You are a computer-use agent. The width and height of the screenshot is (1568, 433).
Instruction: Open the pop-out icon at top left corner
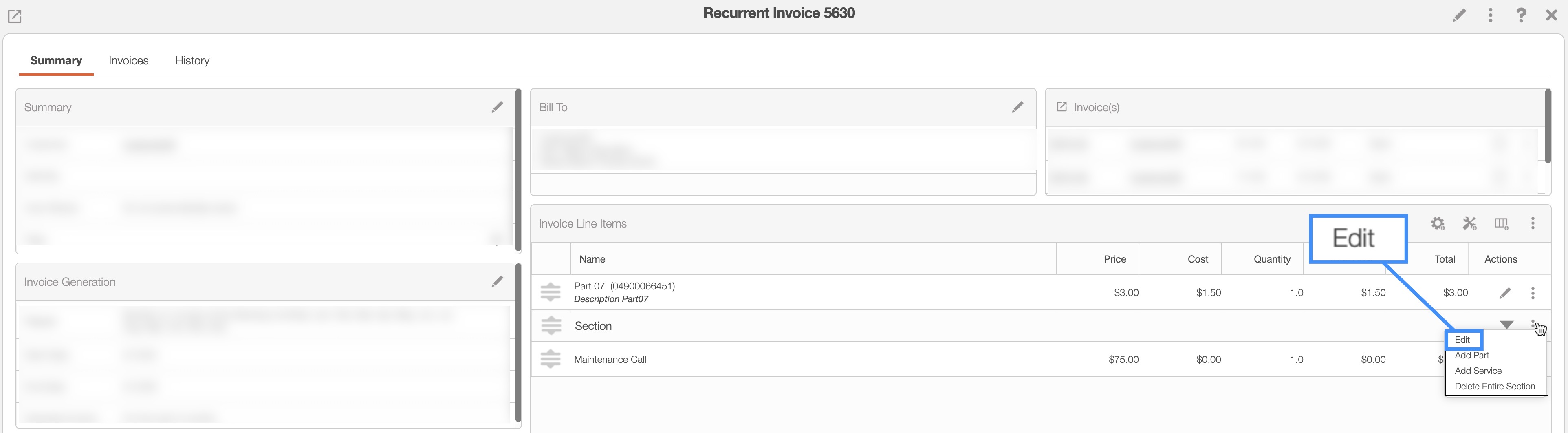(x=15, y=16)
